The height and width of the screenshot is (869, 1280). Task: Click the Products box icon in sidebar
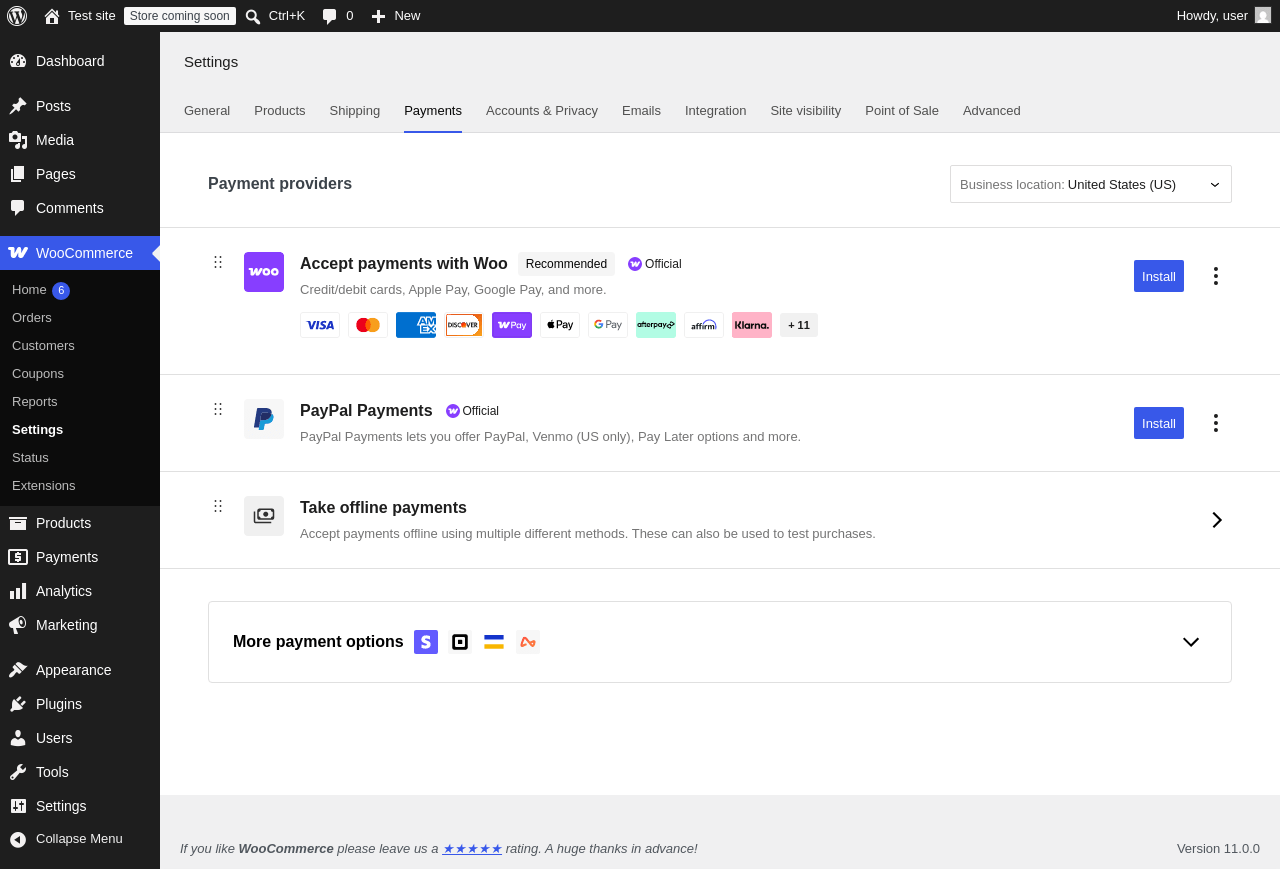(18, 523)
